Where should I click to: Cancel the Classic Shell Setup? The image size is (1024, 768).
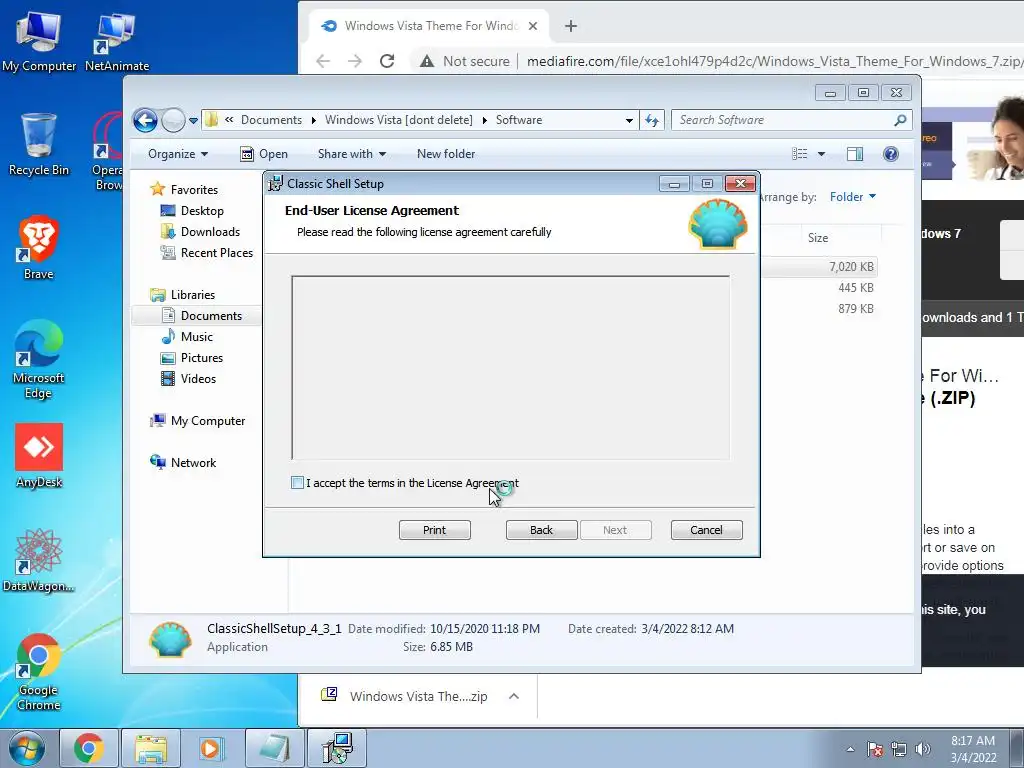tap(707, 530)
